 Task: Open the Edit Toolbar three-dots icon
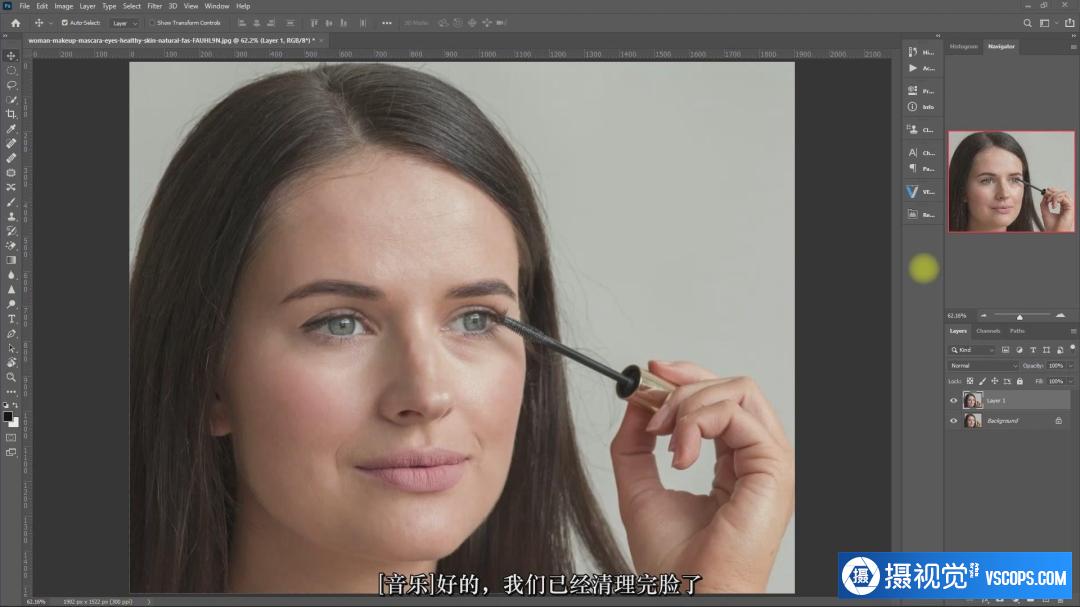[11, 391]
